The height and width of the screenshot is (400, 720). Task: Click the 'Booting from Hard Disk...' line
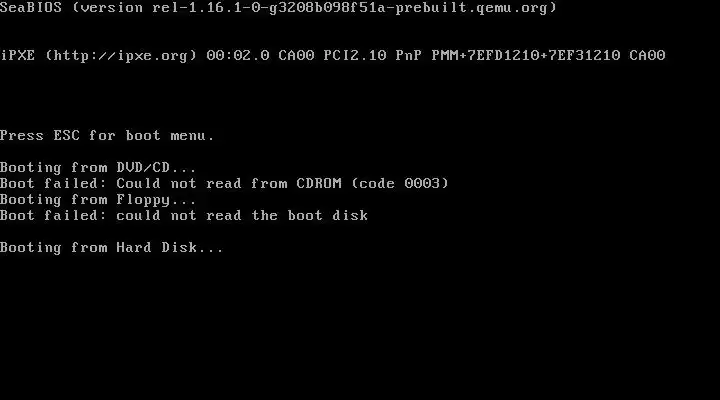click(112, 248)
